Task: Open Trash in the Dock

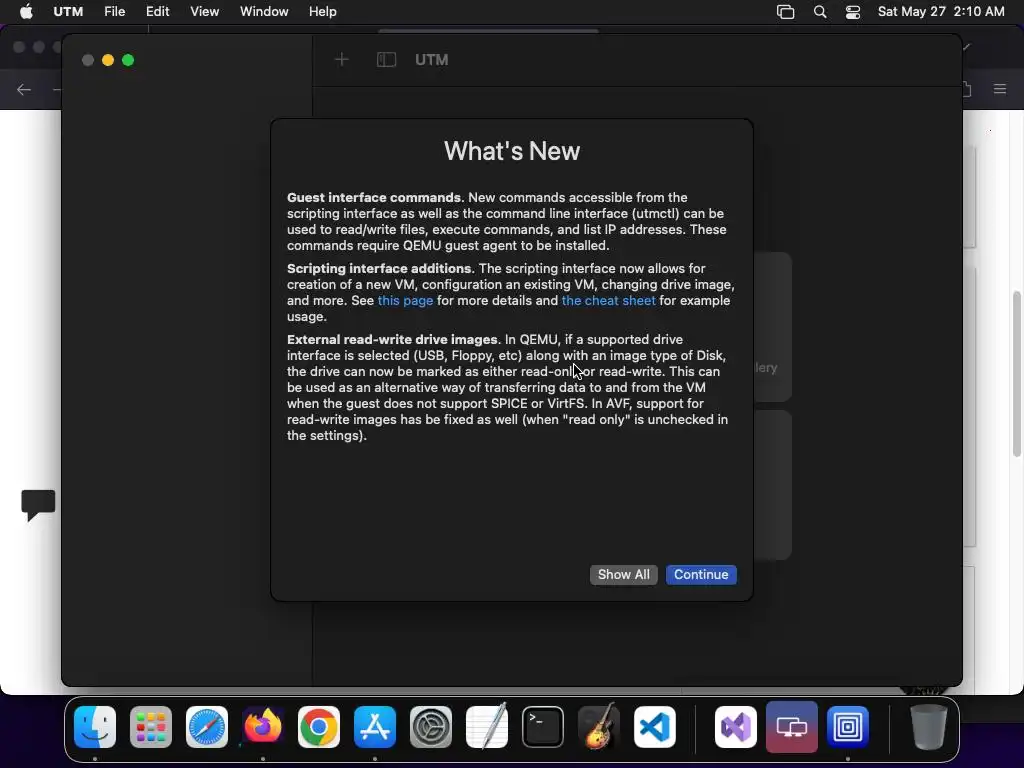Action: tap(928, 727)
